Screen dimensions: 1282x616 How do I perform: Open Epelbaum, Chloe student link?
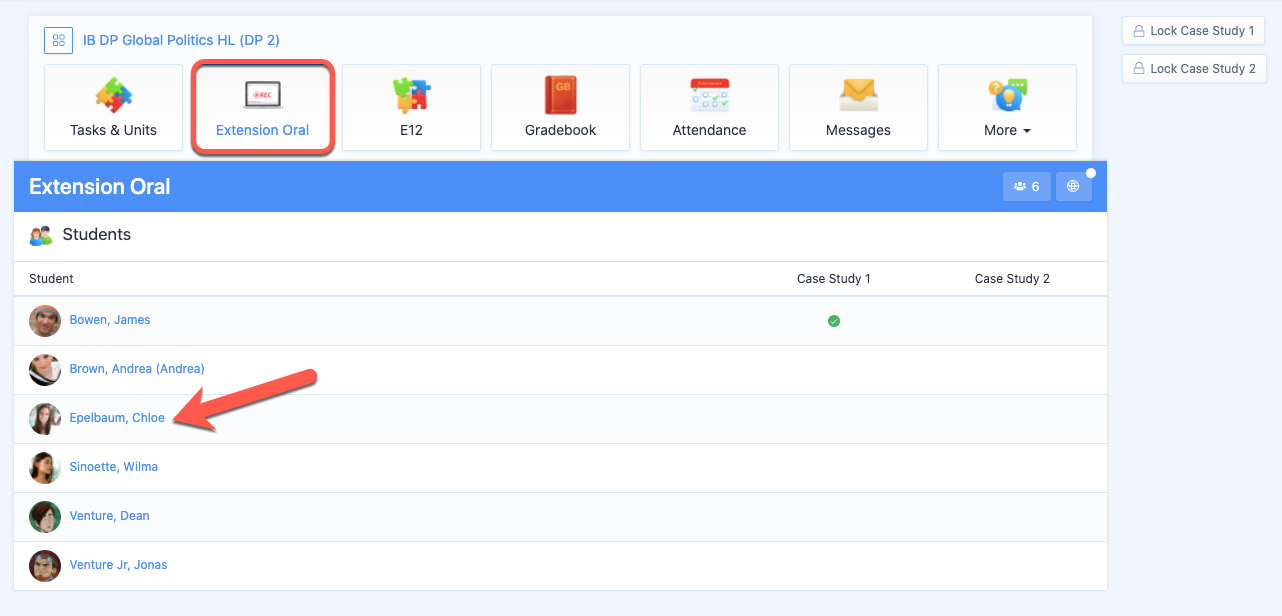pyautogui.click(x=117, y=418)
